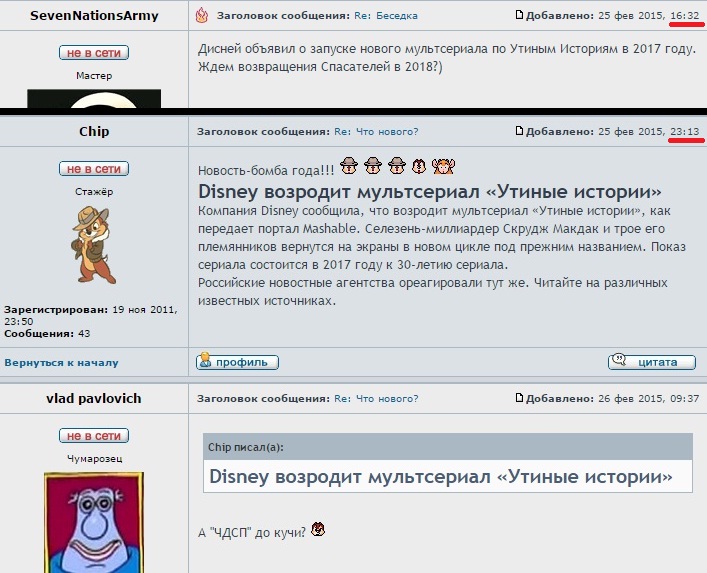Click the username SevenNationsArmy
The width and height of the screenshot is (707, 573).
(x=94, y=16)
